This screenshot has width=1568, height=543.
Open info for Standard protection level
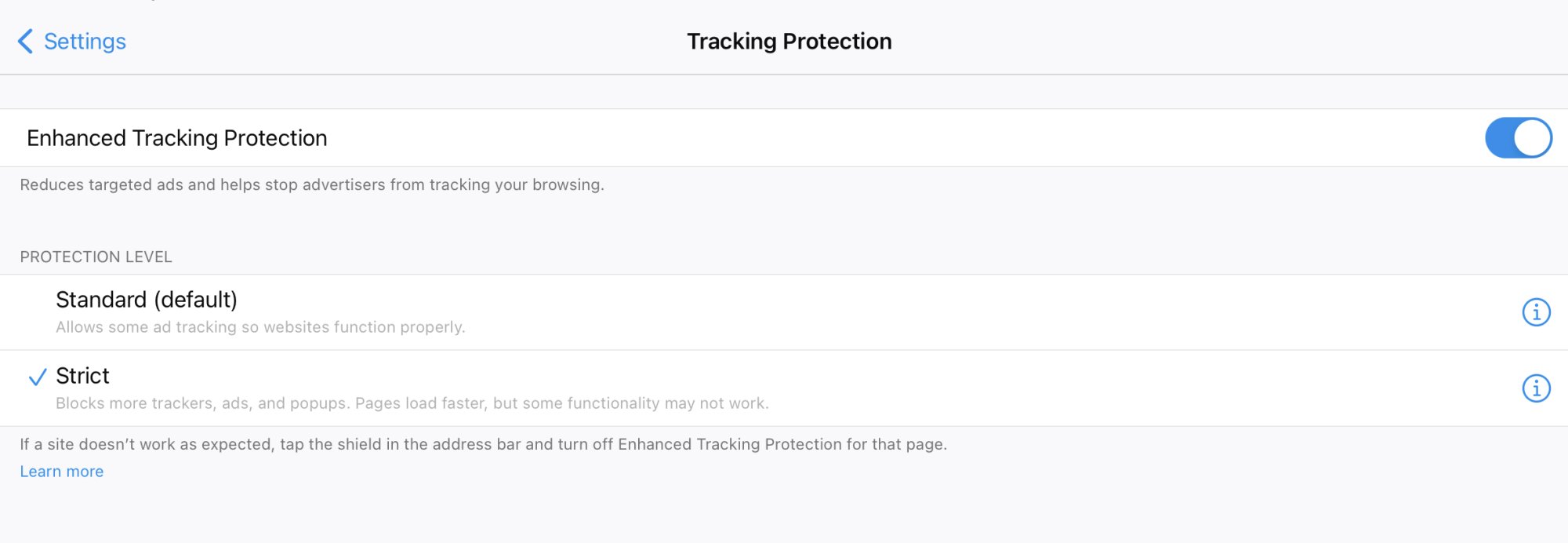[x=1536, y=312]
